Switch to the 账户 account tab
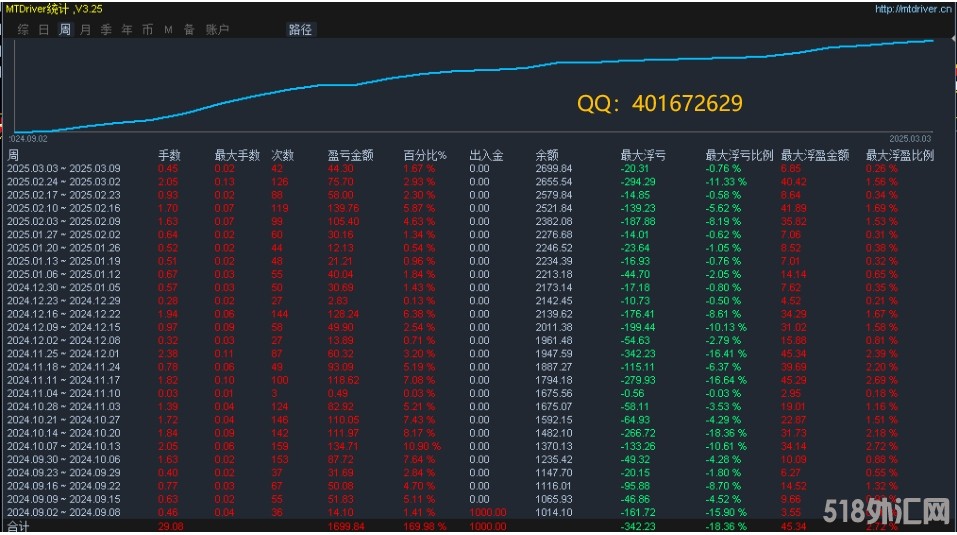This screenshot has height=535, width=957. tap(216, 30)
